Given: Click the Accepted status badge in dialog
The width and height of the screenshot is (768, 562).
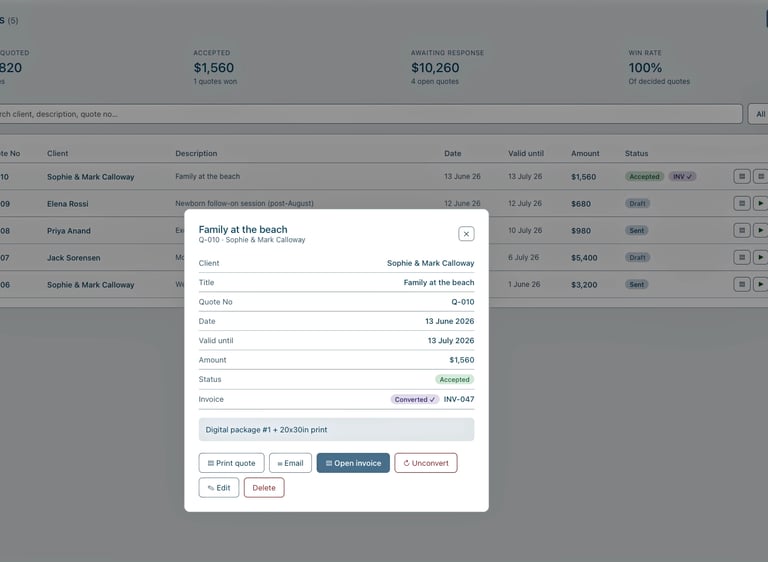Looking at the screenshot, I should click(454, 379).
